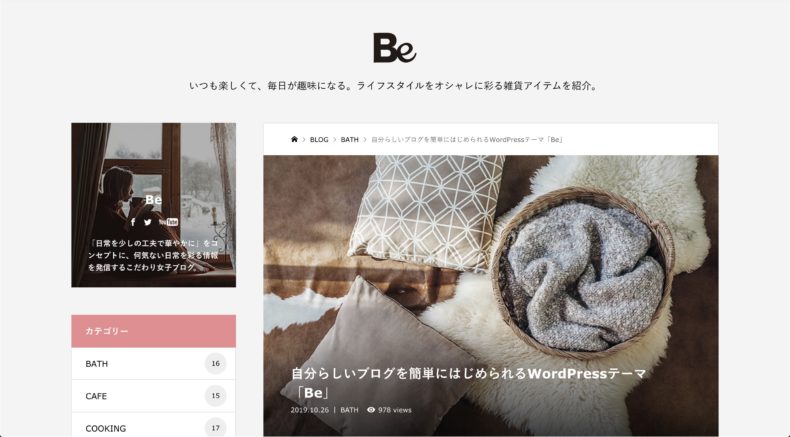
Task: Open the YouTube icon in profile card
Action: click(x=168, y=222)
